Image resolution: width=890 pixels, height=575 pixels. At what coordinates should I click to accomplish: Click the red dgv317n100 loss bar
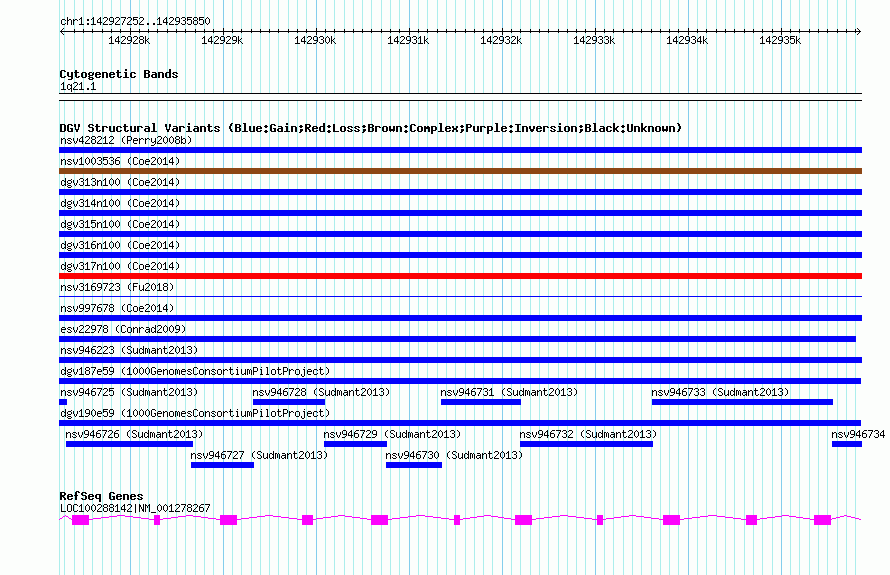pyautogui.click(x=460, y=276)
